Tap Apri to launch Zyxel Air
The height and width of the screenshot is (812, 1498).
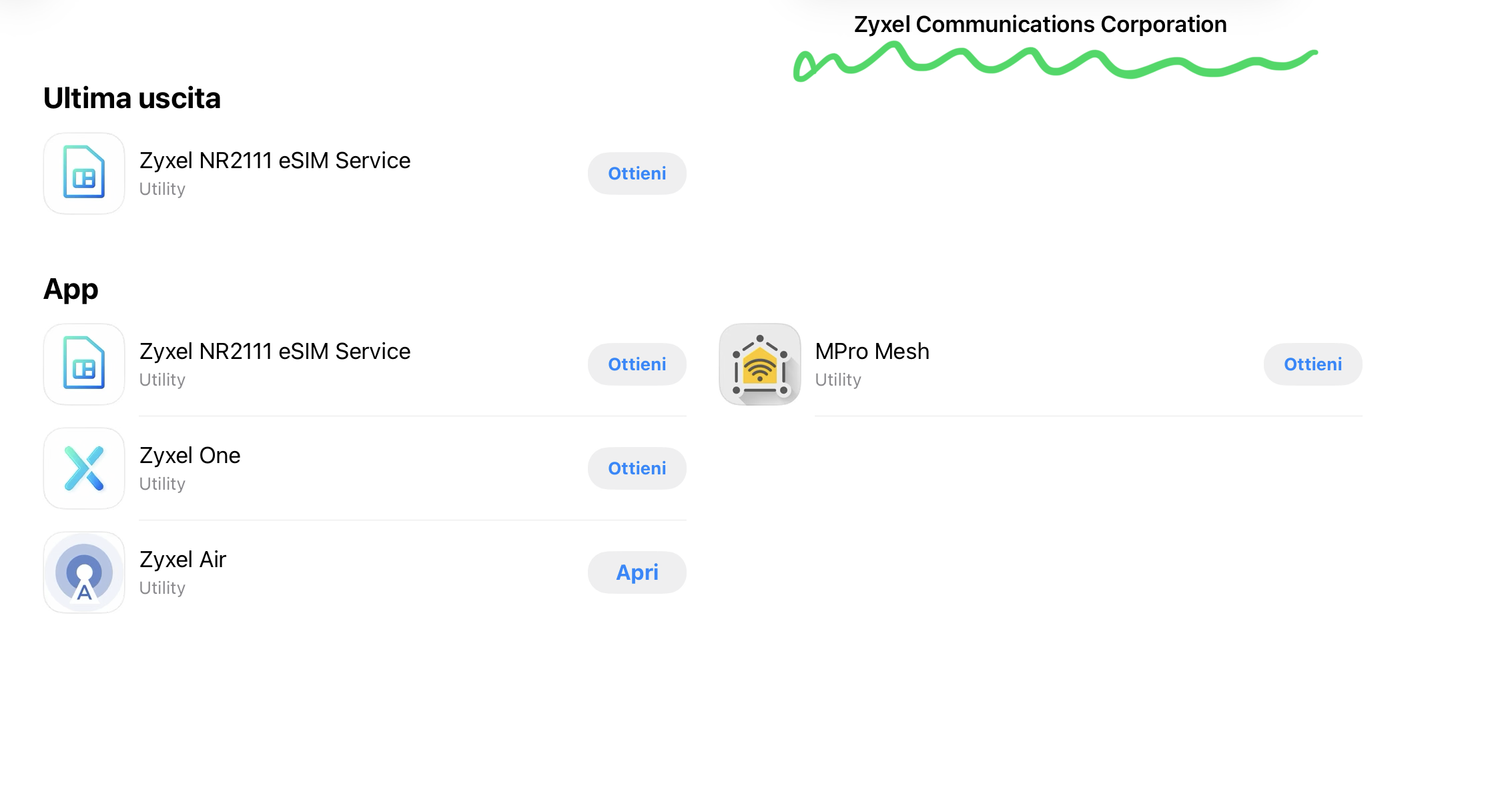point(637,572)
